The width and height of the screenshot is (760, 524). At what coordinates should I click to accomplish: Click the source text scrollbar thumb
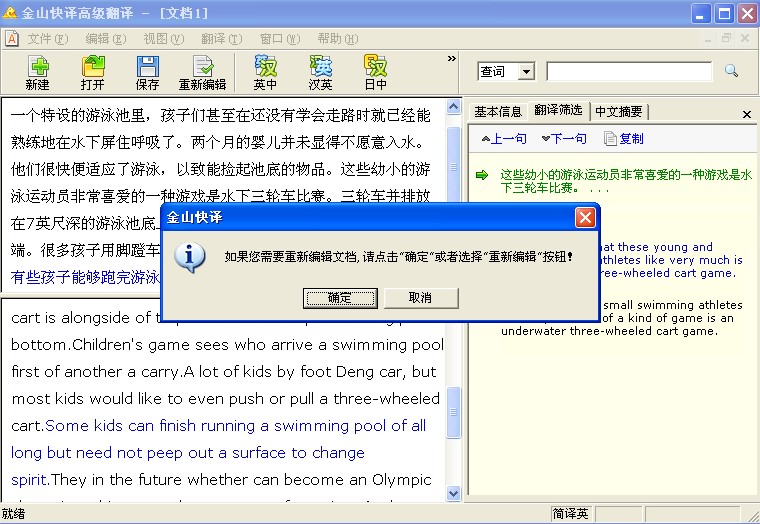coord(454,167)
